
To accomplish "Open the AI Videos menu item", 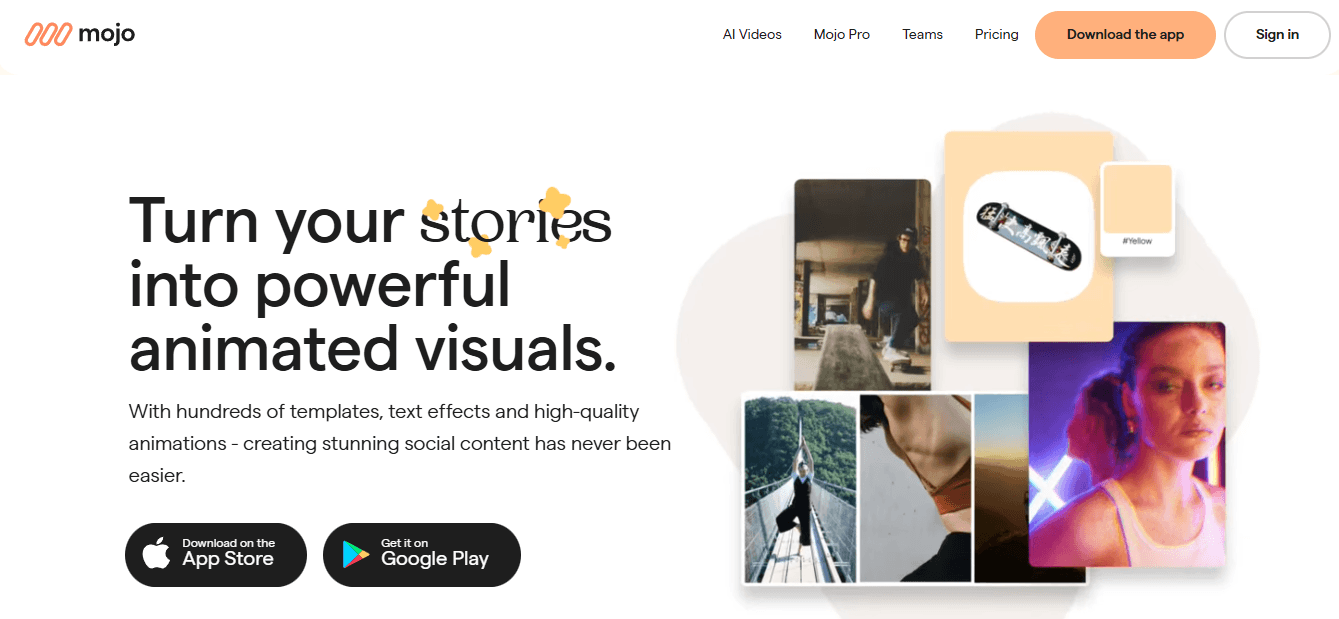I will tap(752, 35).
